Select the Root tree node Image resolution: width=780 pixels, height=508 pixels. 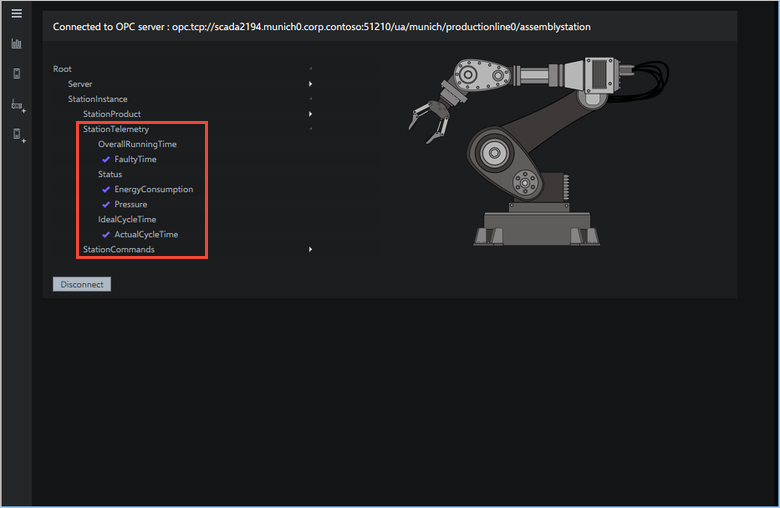62,69
